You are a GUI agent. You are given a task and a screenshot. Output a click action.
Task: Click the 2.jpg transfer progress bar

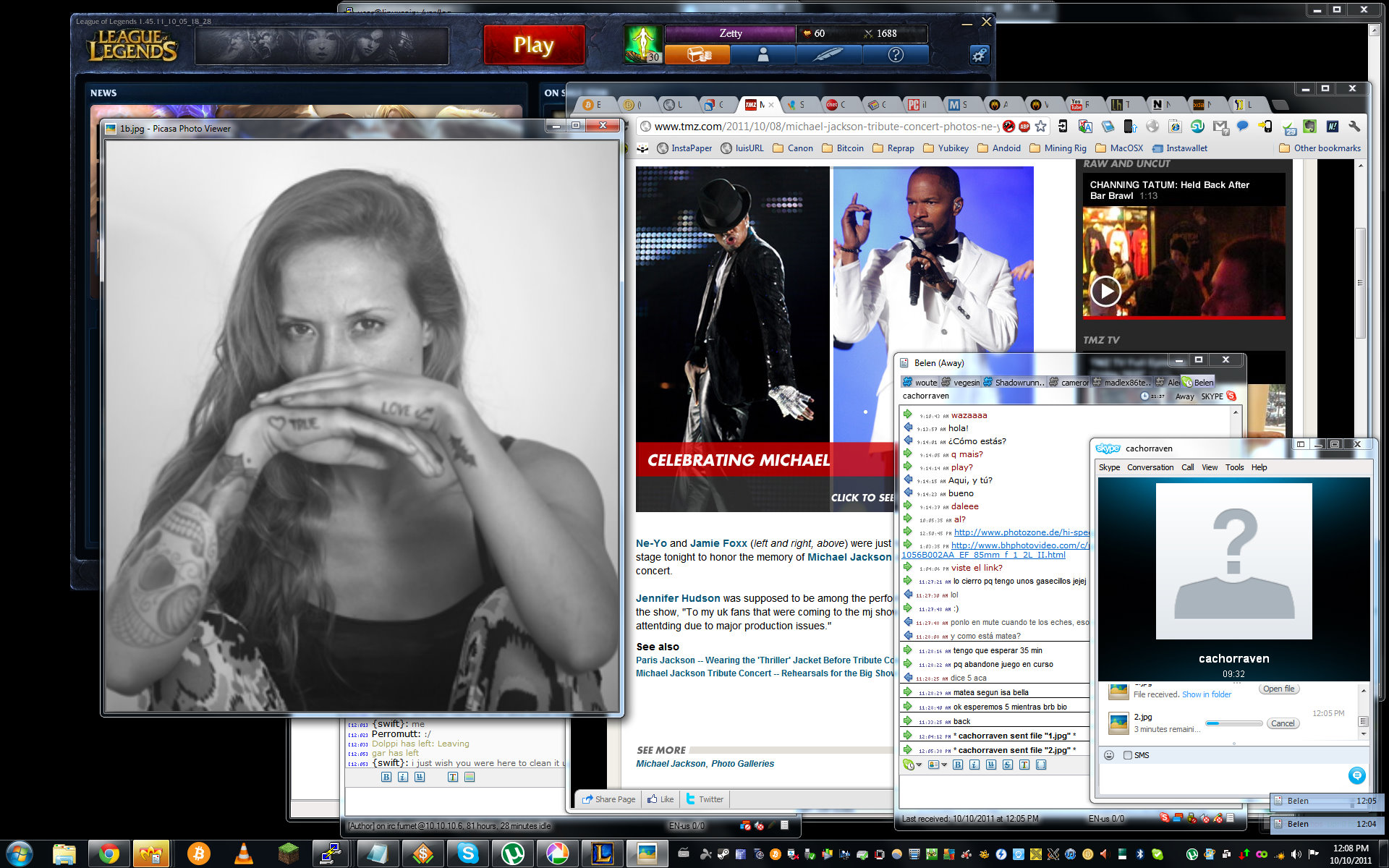(x=1233, y=723)
